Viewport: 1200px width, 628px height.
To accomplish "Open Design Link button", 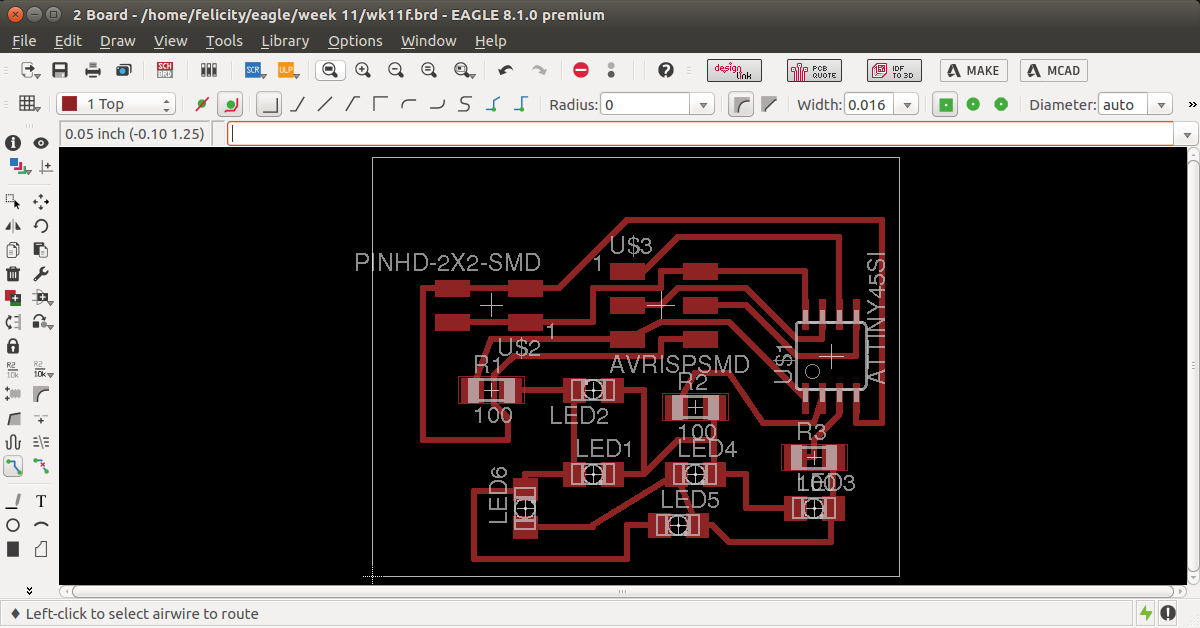I will 735,70.
